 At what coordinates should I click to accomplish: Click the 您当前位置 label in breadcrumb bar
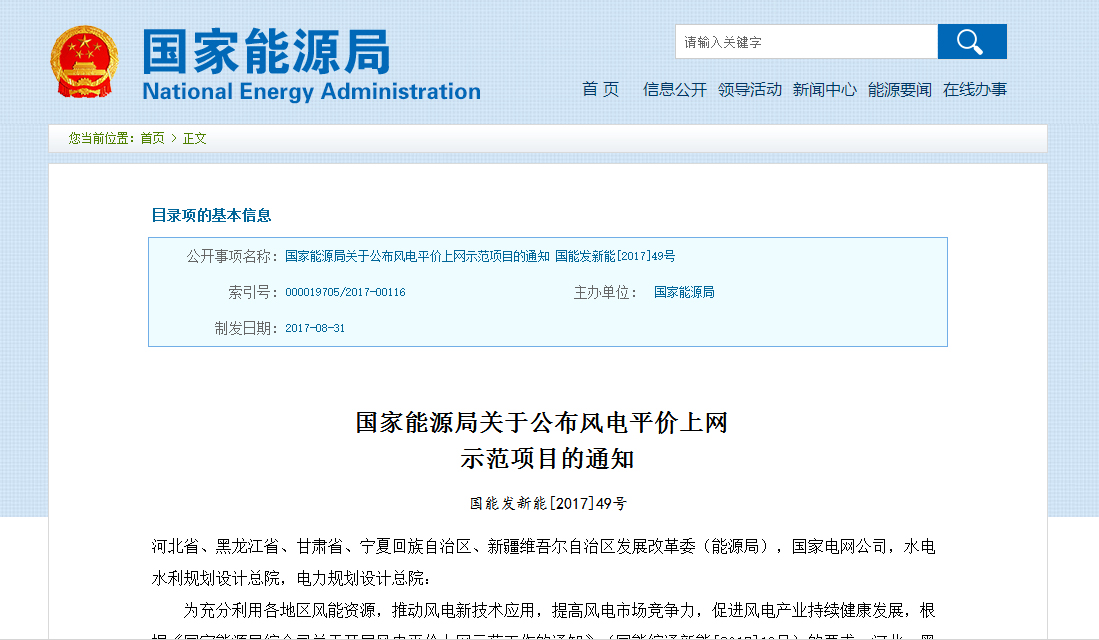(101, 138)
